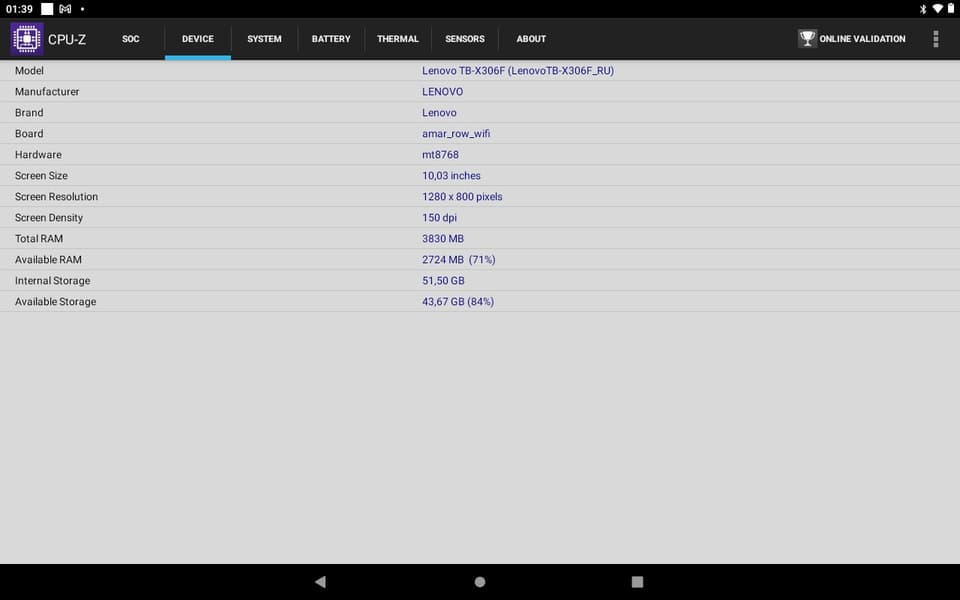Tap the Android home circle button

click(480, 582)
